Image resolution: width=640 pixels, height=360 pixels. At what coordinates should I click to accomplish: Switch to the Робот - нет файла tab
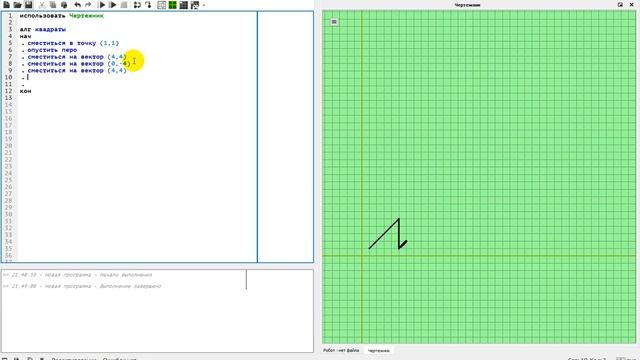click(341, 350)
